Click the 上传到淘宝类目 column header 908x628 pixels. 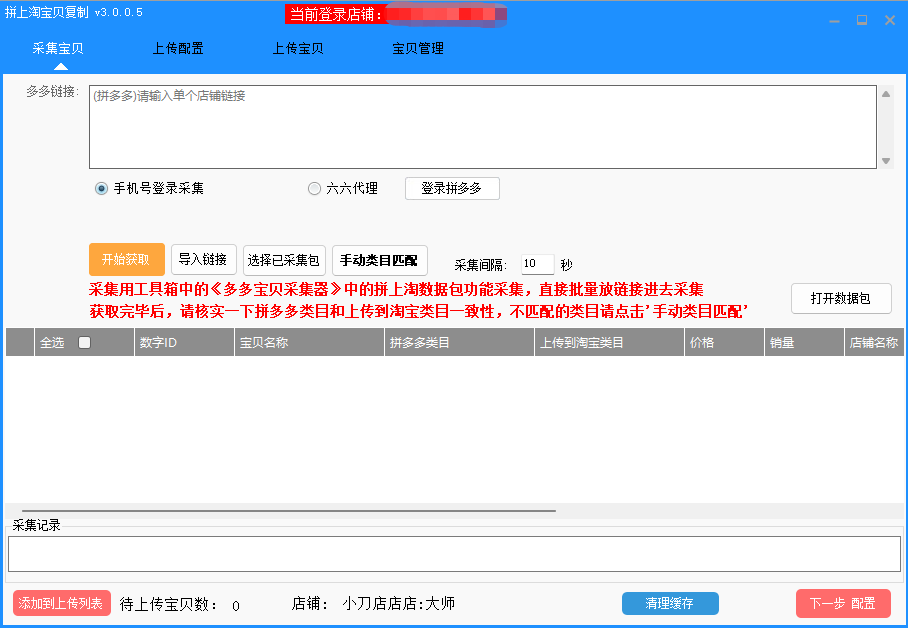pyautogui.click(x=609, y=342)
